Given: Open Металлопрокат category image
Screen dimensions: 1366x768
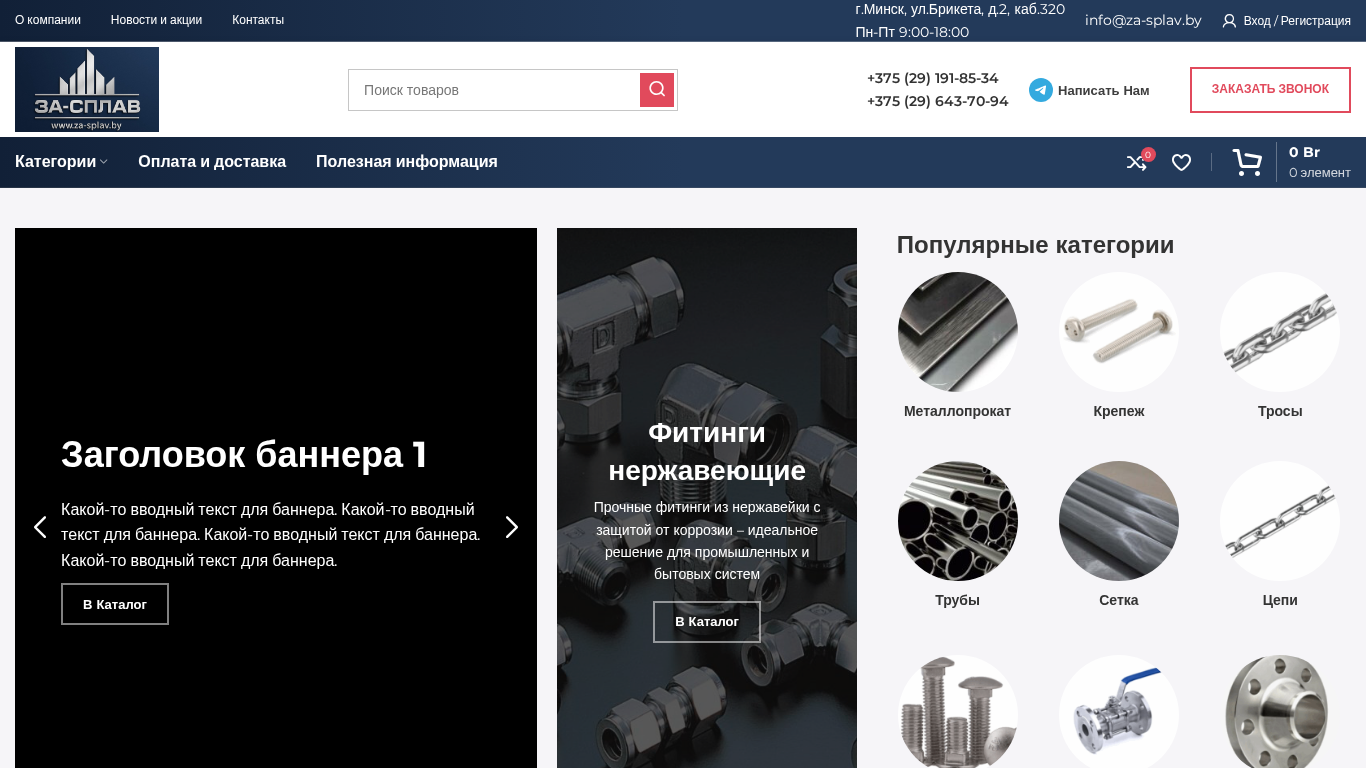Looking at the screenshot, I should tap(958, 332).
